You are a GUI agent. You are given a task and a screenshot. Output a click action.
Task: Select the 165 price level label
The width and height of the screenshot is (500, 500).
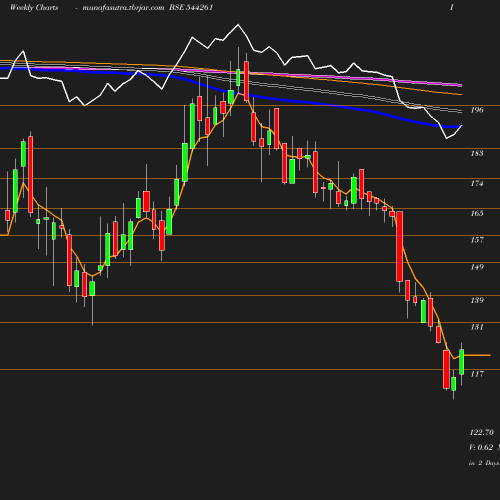(477, 213)
